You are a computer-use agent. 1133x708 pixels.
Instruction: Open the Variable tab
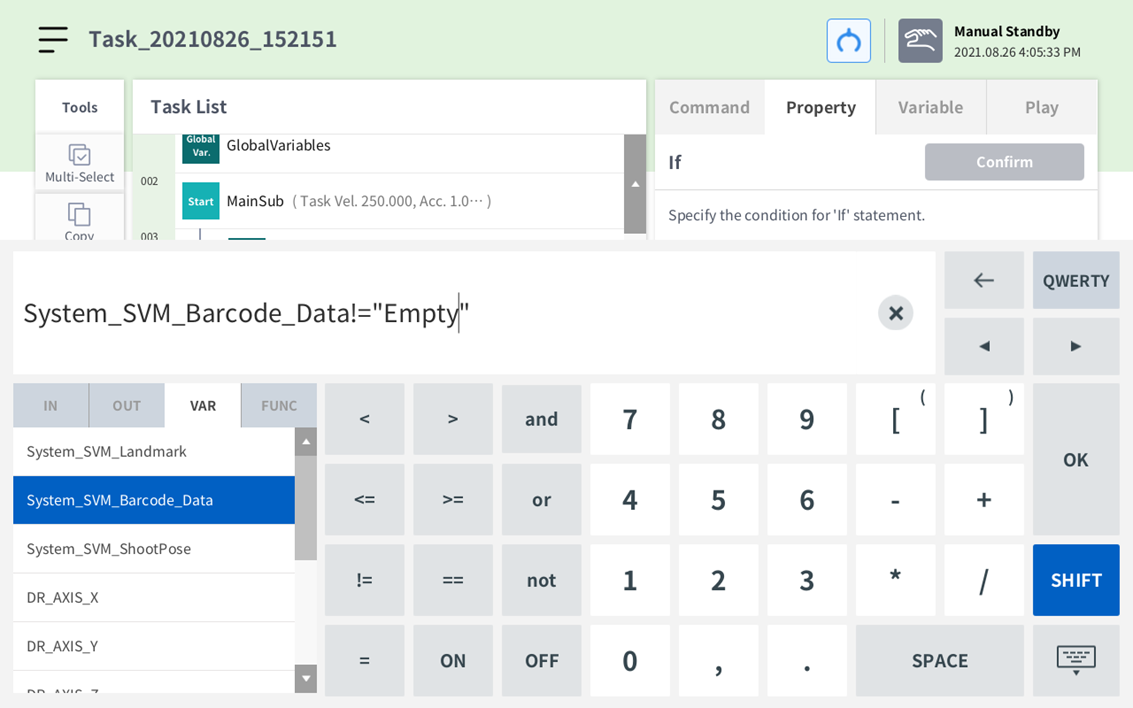[930, 107]
